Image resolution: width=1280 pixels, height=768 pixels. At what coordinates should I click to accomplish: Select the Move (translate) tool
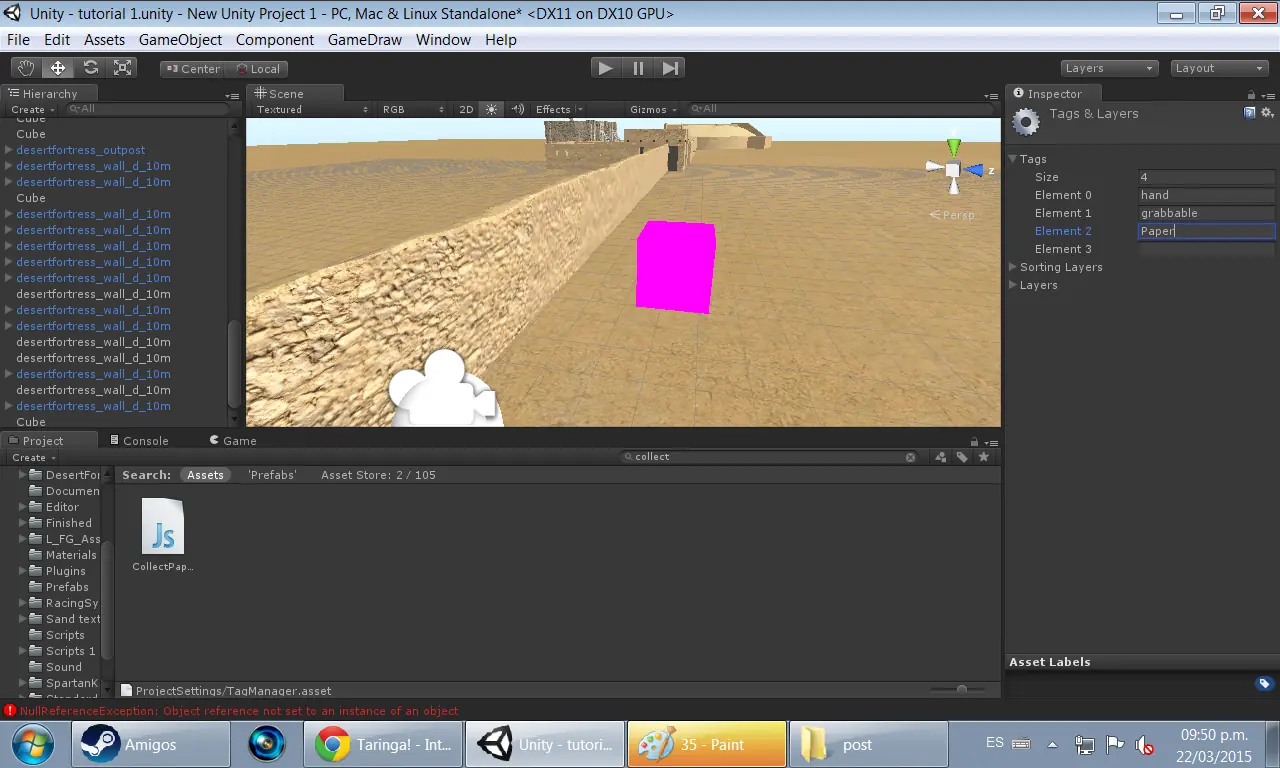pos(58,68)
